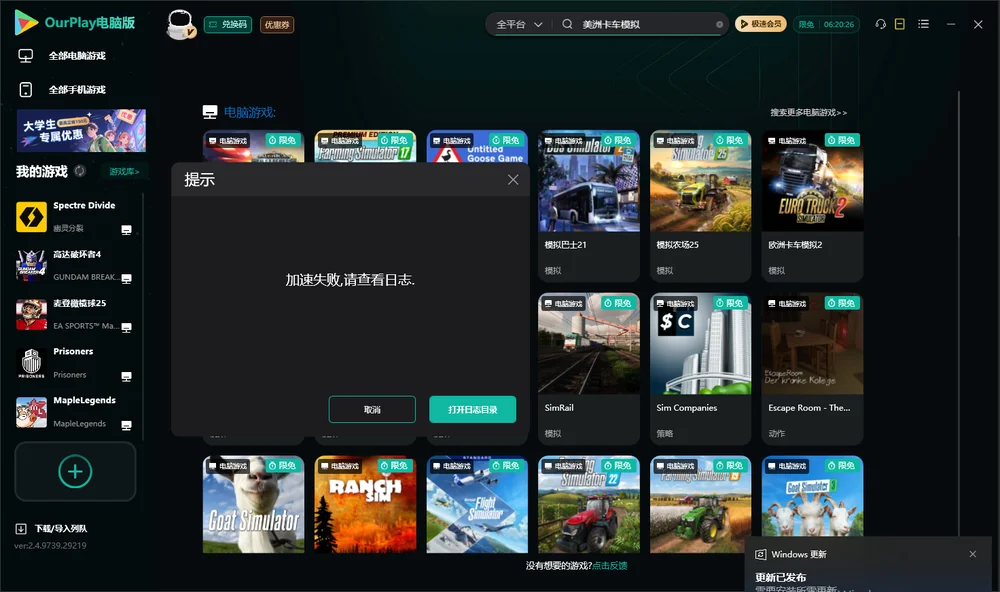Open the 极速会员 membership button
1000x592 pixels.
click(761, 24)
